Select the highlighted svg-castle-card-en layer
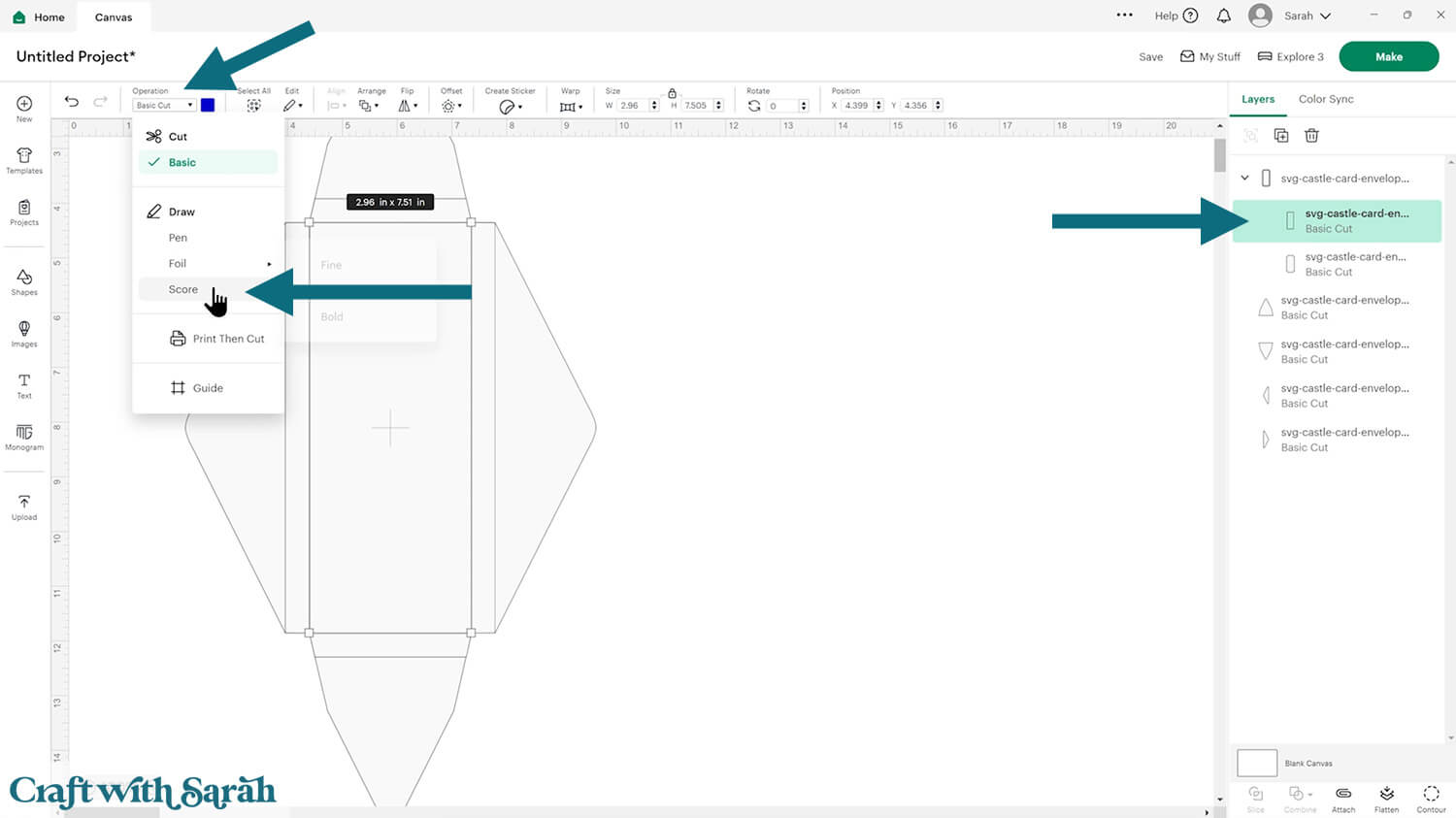 tap(1337, 221)
